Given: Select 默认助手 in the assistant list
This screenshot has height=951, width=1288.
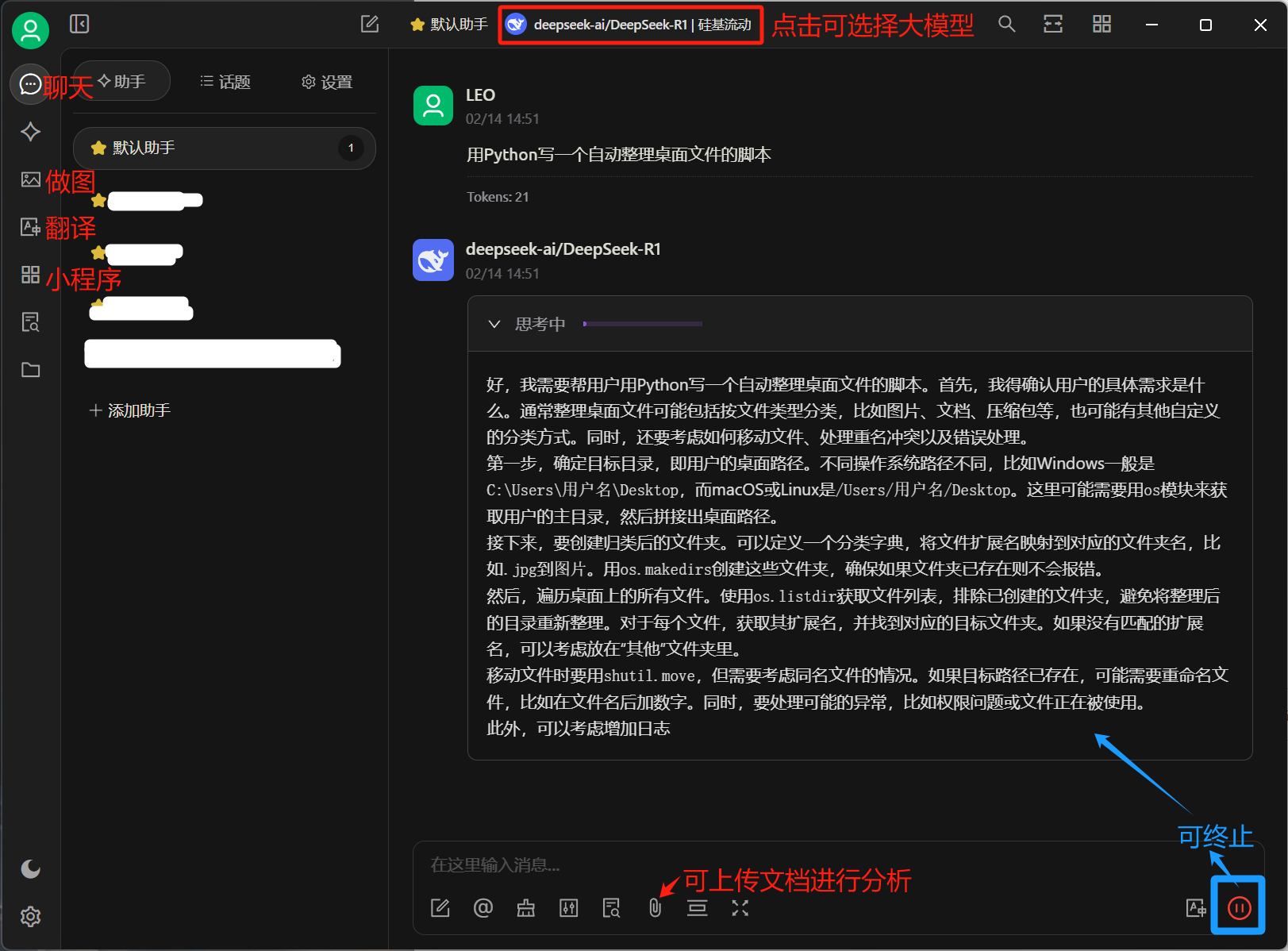Looking at the screenshot, I should pos(224,148).
